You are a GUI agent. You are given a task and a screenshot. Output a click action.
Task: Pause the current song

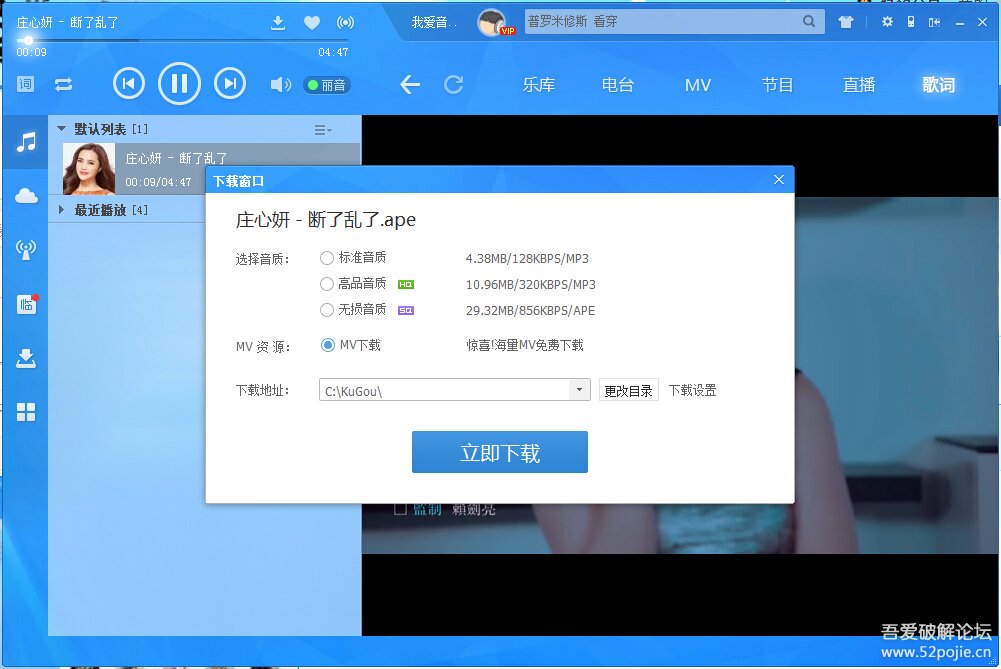point(179,84)
